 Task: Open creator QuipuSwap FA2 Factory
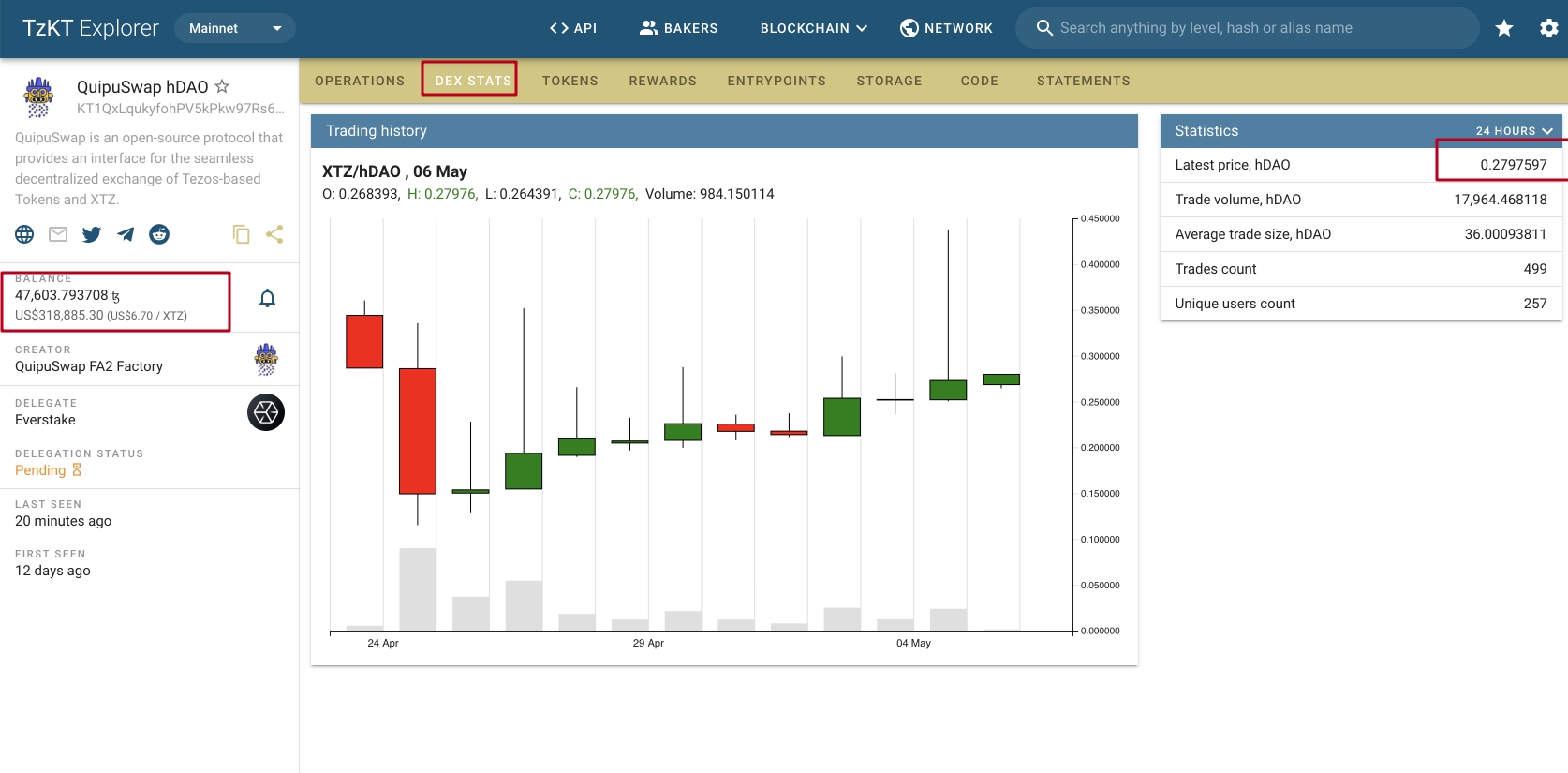pos(89,366)
